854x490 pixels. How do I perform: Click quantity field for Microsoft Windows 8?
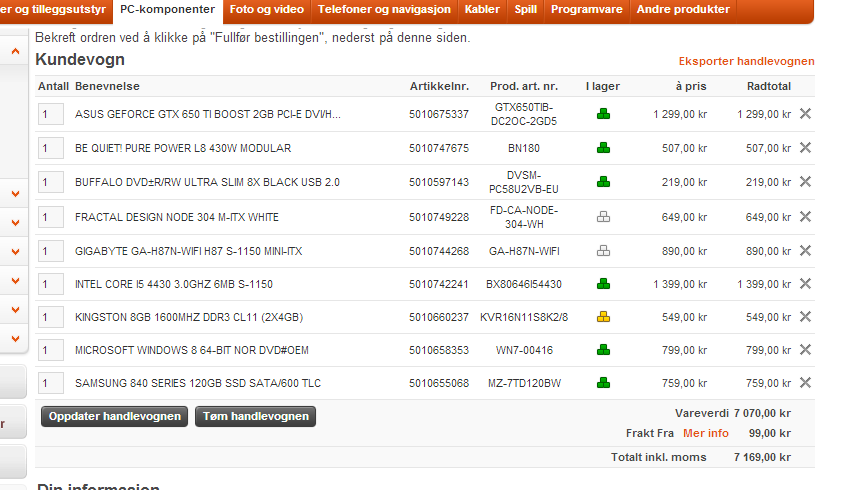[51, 350]
